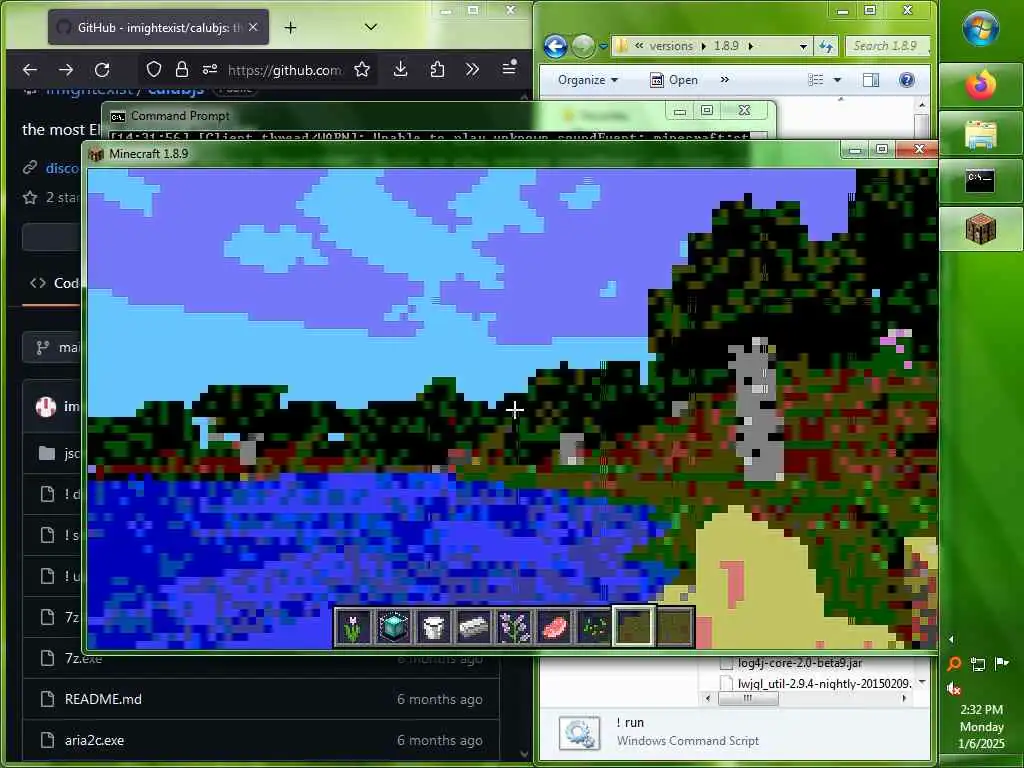Viewport: 1024px width, 768px height.
Task: Reload the GitHub page in Firefox
Action: (102, 69)
